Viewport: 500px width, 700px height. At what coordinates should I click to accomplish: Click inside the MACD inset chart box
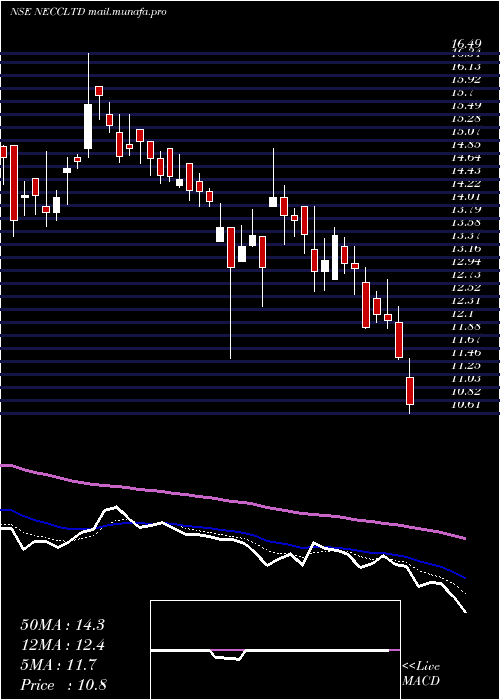point(275,650)
